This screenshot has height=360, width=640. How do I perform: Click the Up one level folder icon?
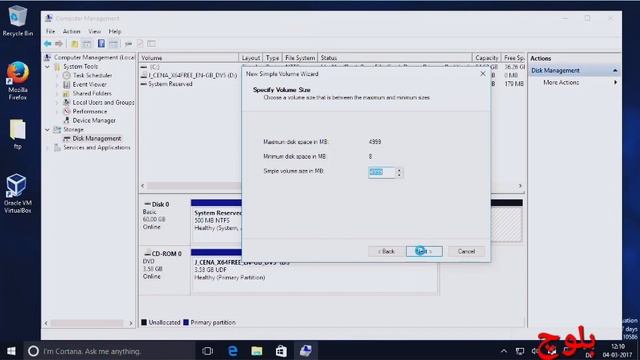click(75, 44)
